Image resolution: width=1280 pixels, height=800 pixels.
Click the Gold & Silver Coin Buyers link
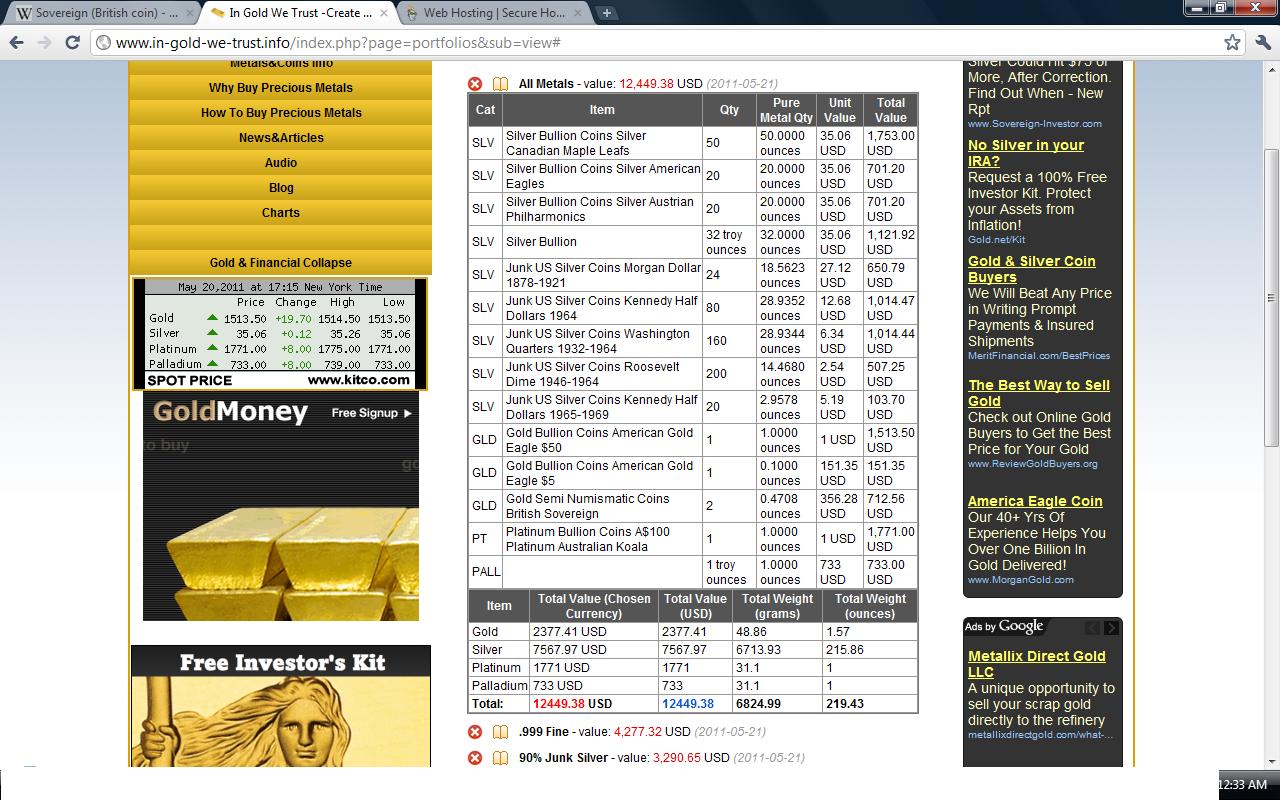pyautogui.click(x=1031, y=269)
